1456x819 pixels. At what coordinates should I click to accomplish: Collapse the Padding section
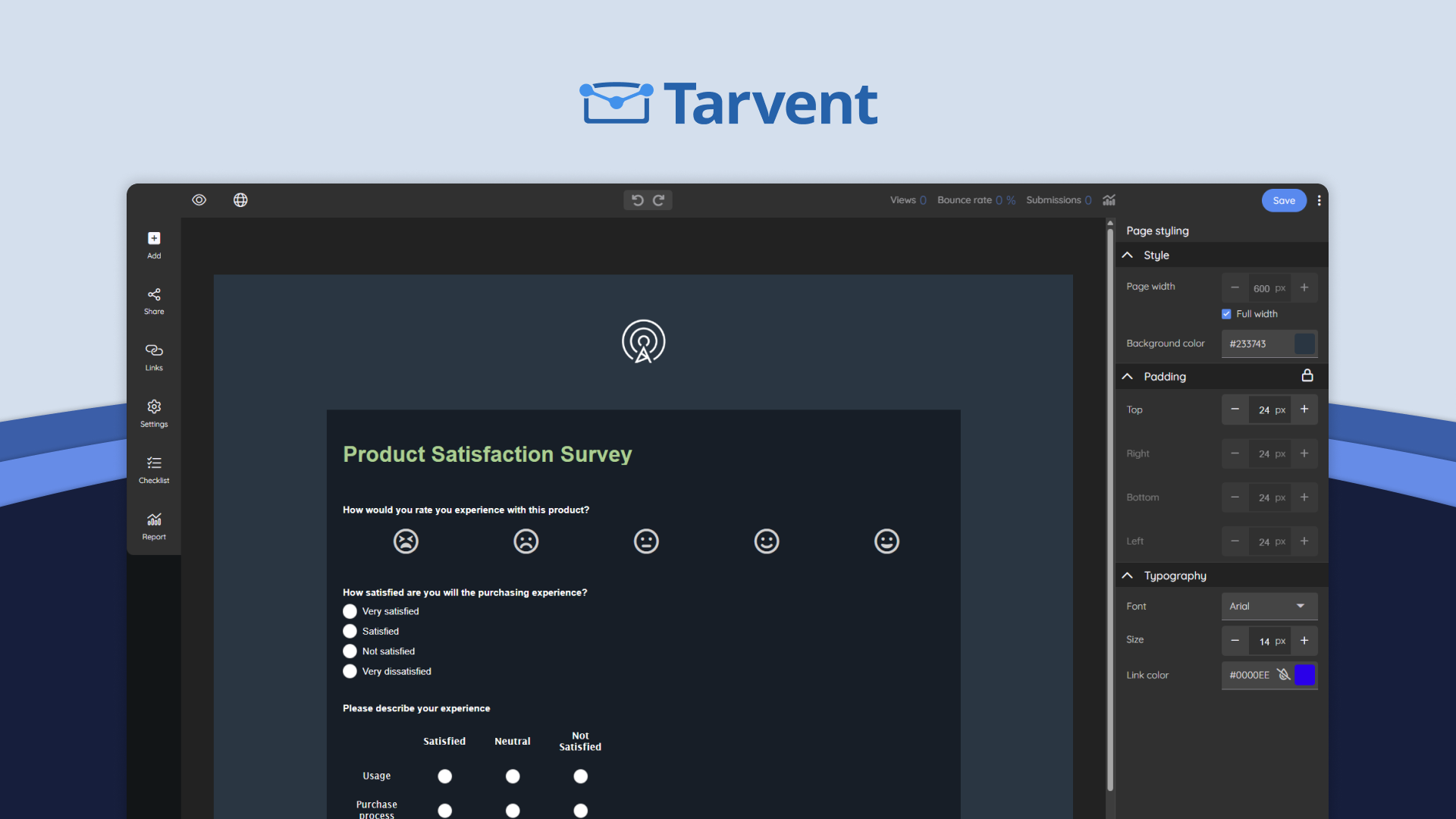1129,375
